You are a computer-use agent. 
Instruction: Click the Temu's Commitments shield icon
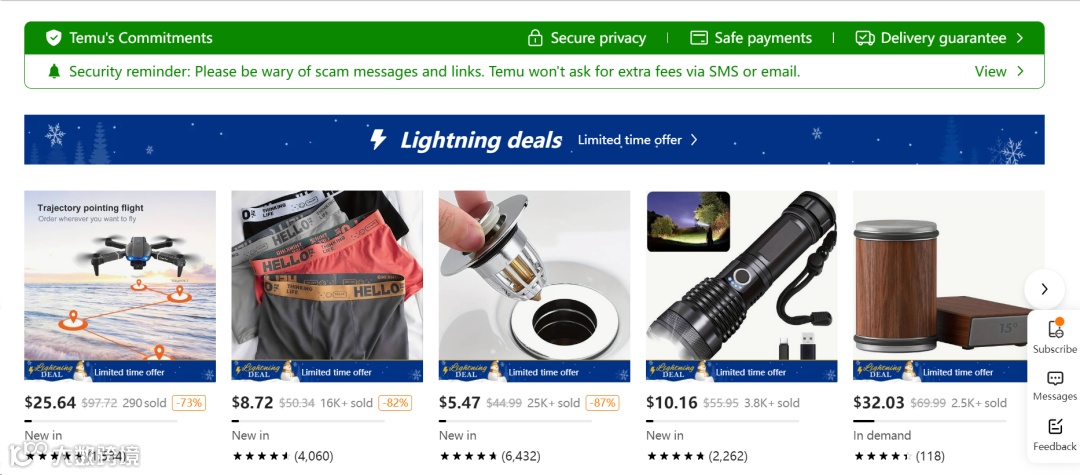point(54,38)
